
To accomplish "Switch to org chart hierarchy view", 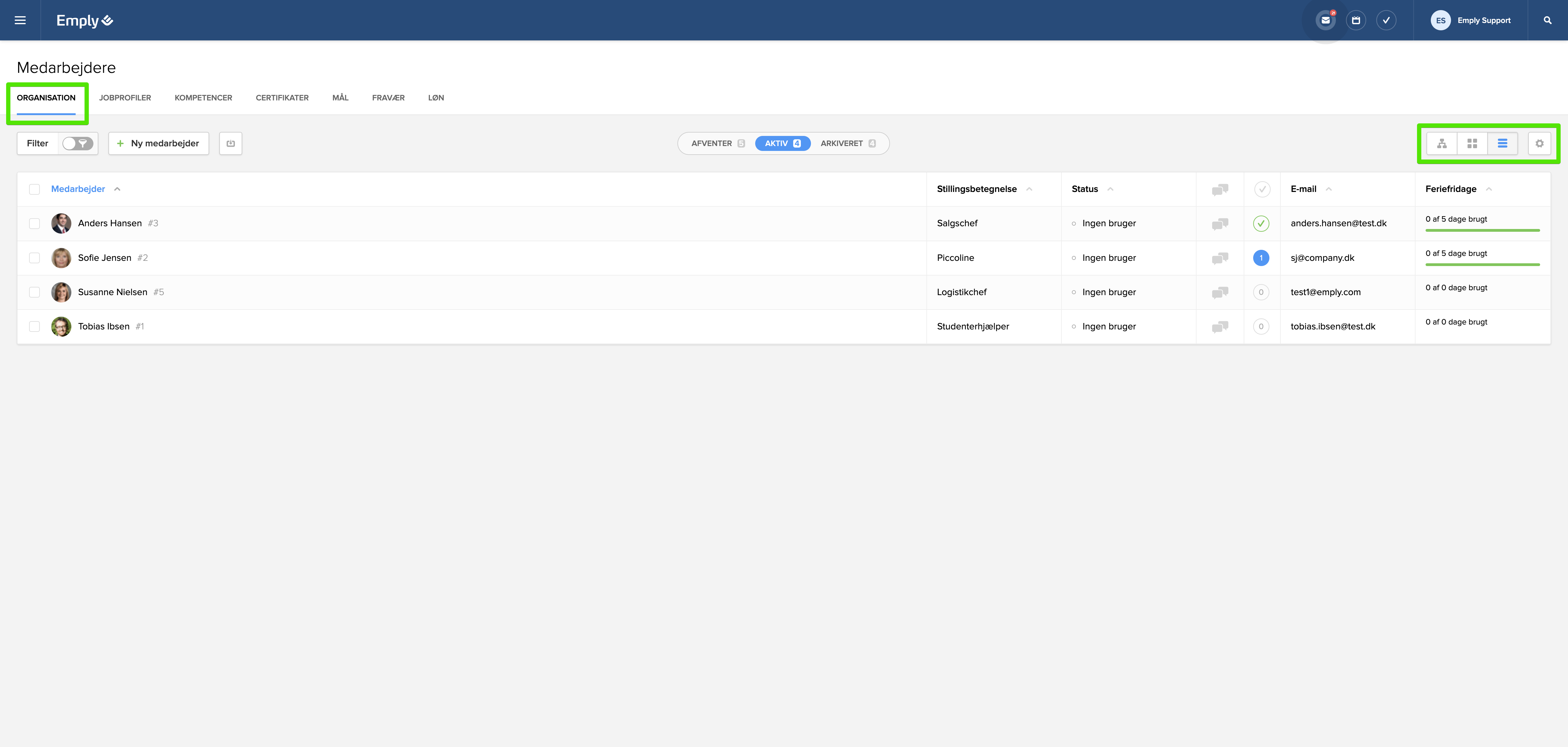I will pos(1442,144).
